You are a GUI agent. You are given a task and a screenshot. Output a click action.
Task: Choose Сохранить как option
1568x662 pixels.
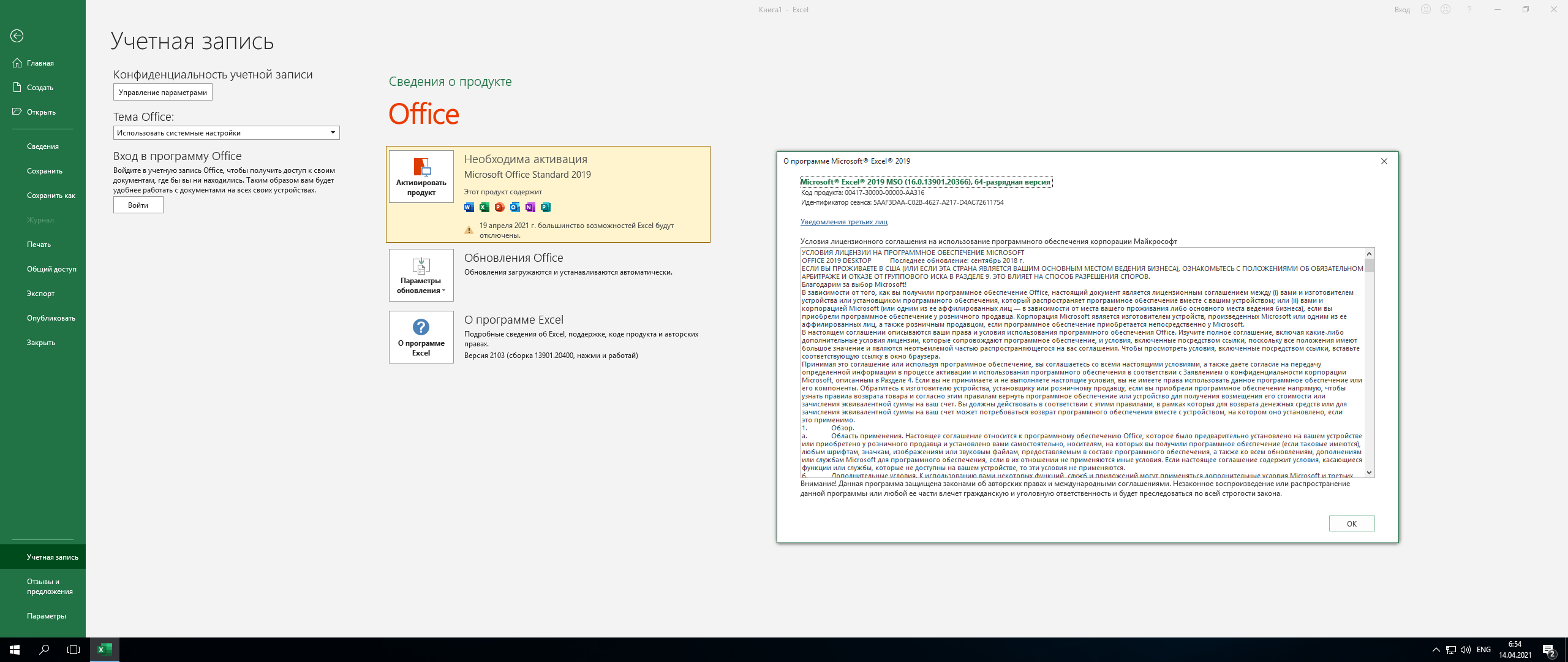[x=43, y=196]
